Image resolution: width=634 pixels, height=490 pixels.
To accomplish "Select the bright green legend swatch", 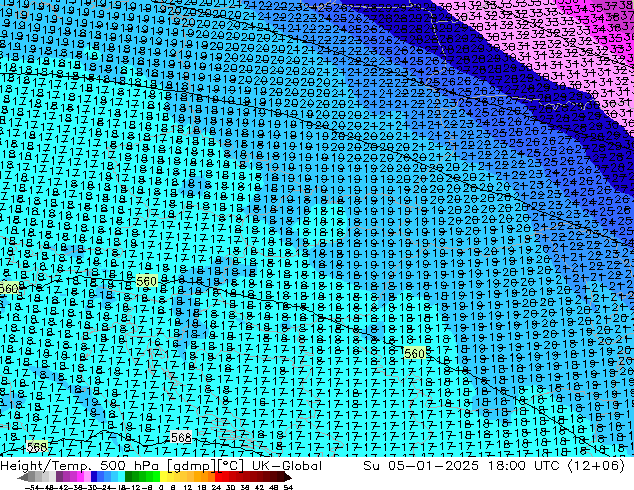I will coord(156,477).
